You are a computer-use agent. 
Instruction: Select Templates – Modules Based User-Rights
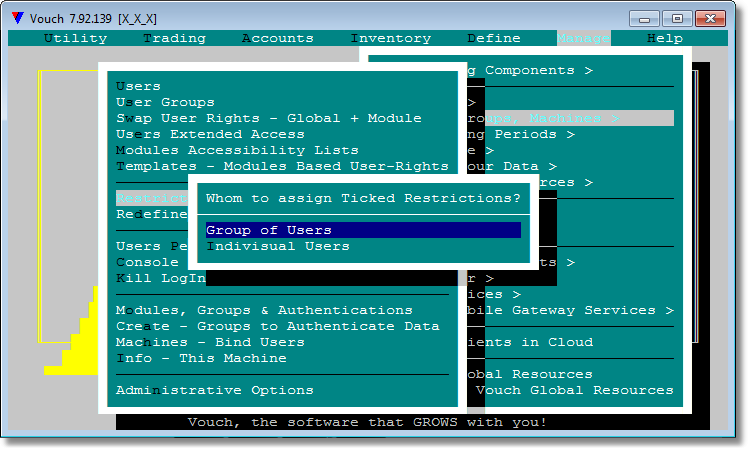(x=282, y=166)
